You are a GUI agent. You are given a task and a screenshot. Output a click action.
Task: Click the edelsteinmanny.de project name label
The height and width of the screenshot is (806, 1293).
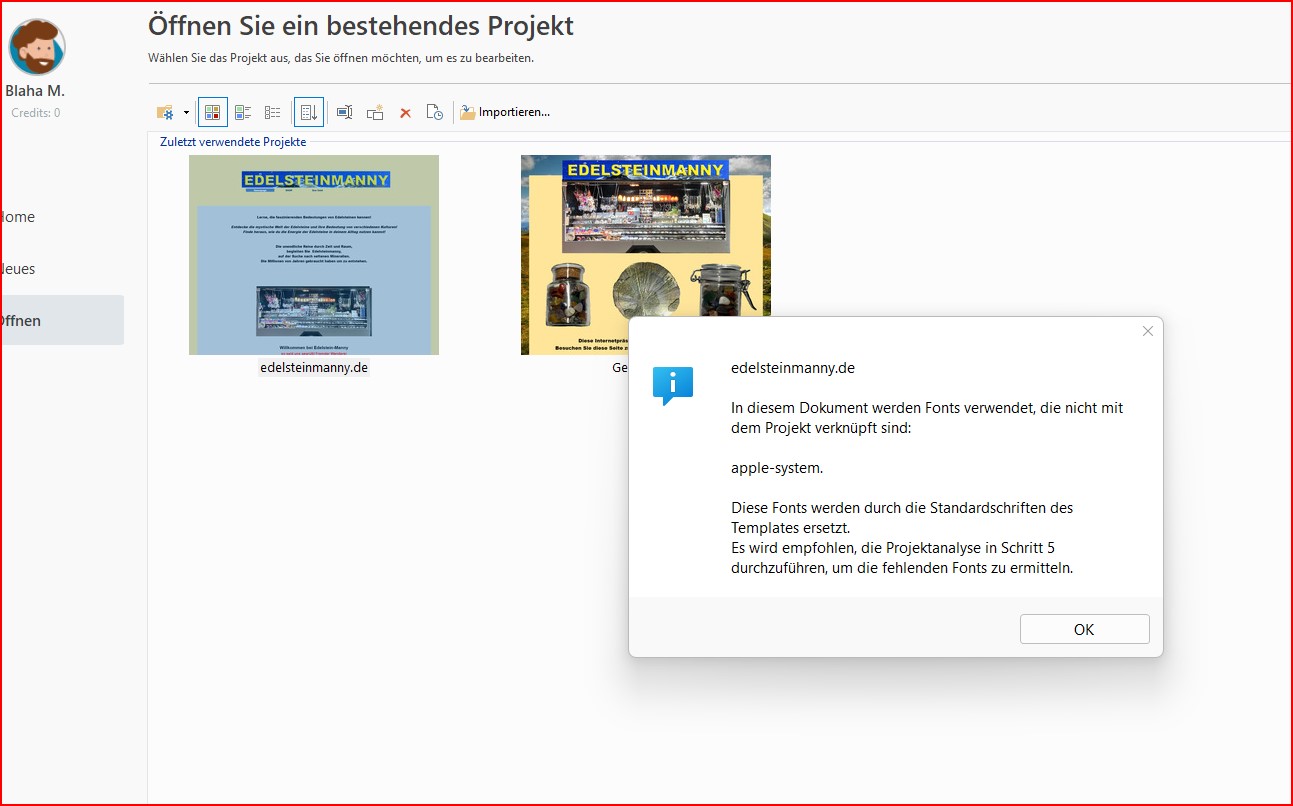(x=314, y=368)
